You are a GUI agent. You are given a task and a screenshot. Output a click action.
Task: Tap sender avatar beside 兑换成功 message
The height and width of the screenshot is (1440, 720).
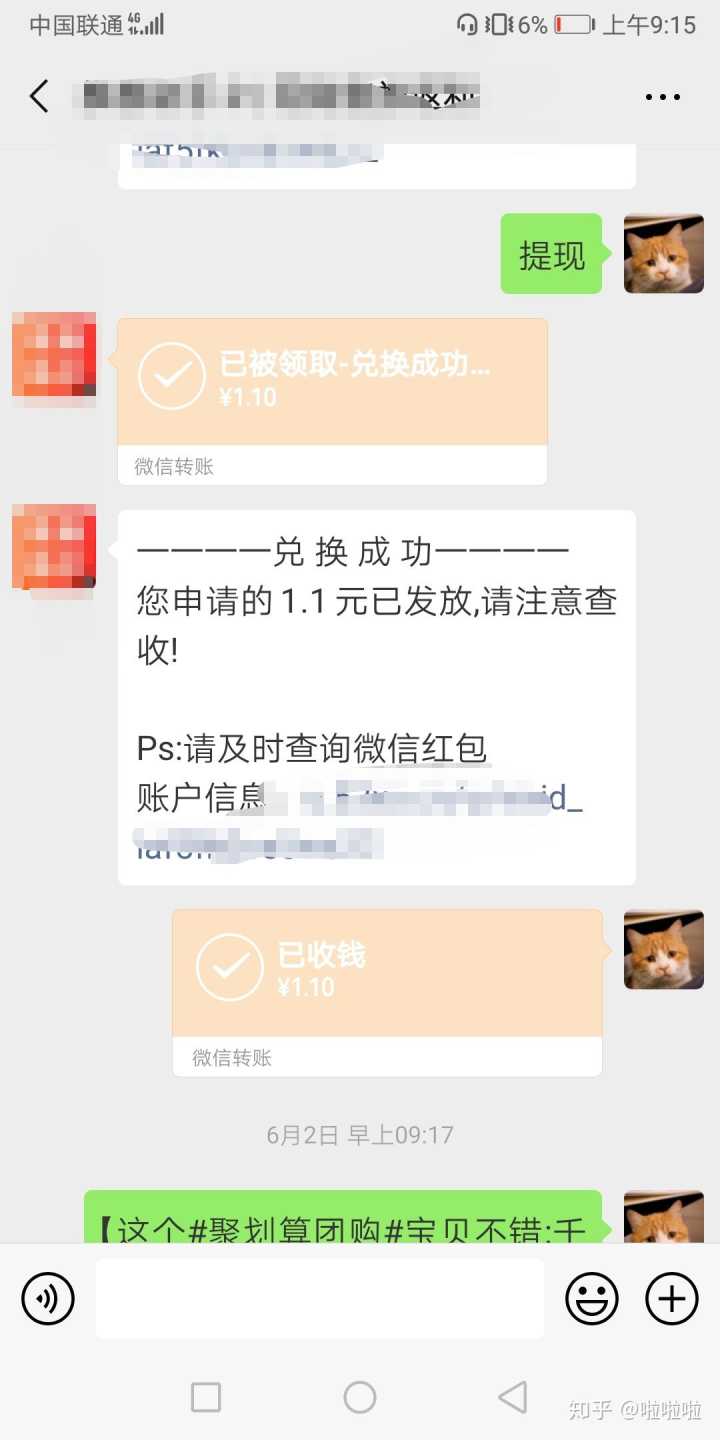tap(54, 546)
